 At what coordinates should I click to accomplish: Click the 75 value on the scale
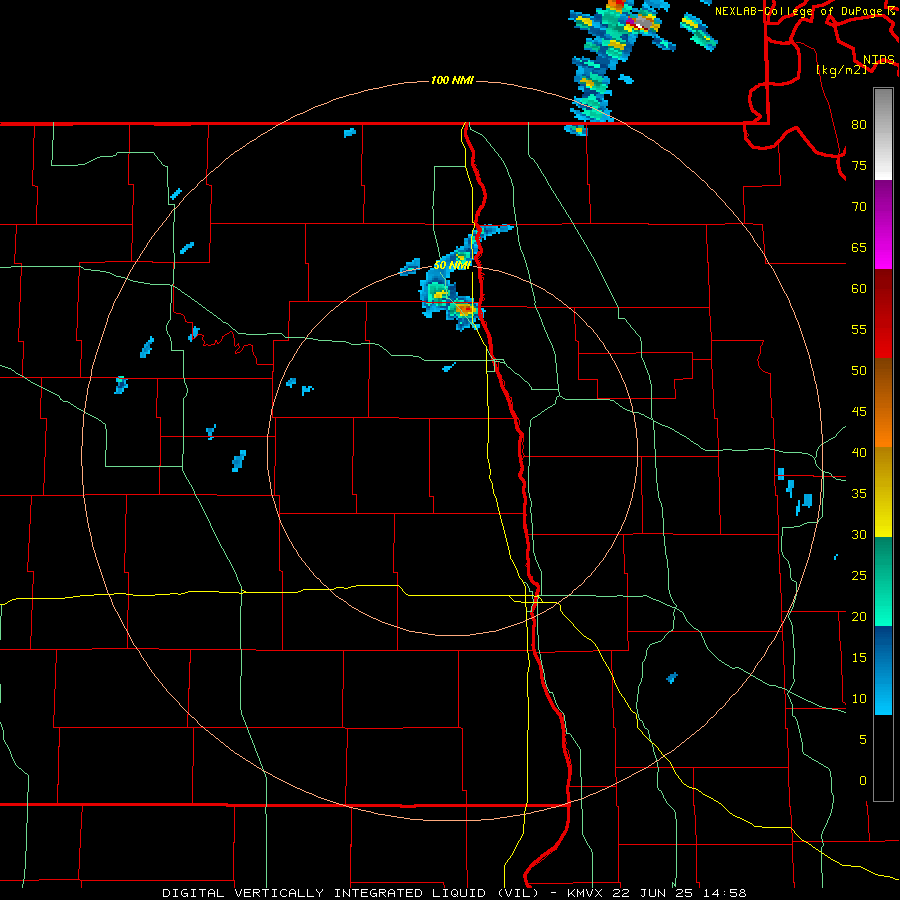[859, 166]
